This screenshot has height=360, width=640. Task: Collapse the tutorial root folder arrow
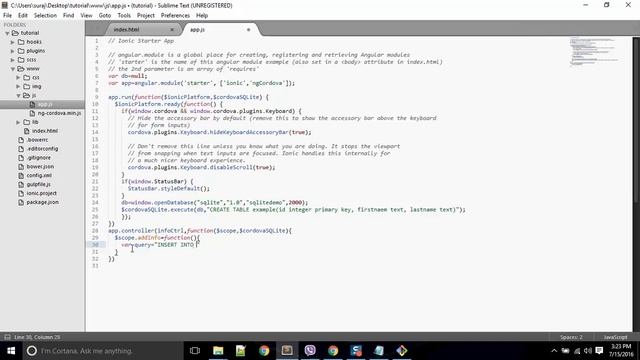tap(7, 33)
